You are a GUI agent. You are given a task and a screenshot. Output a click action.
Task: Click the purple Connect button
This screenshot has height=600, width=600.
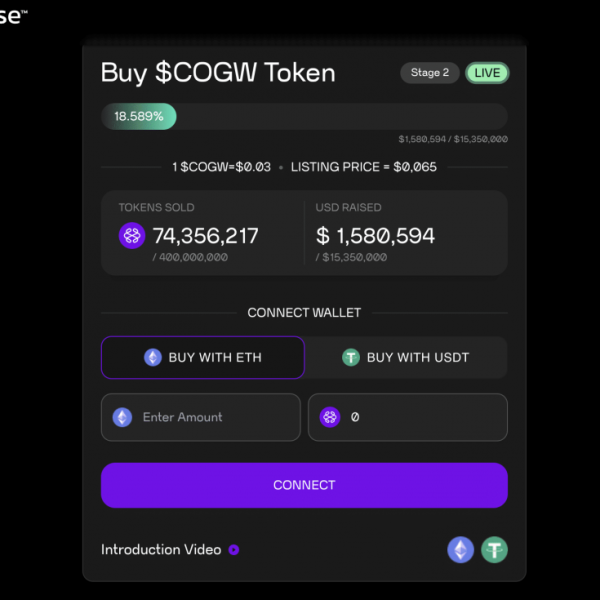(x=304, y=485)
